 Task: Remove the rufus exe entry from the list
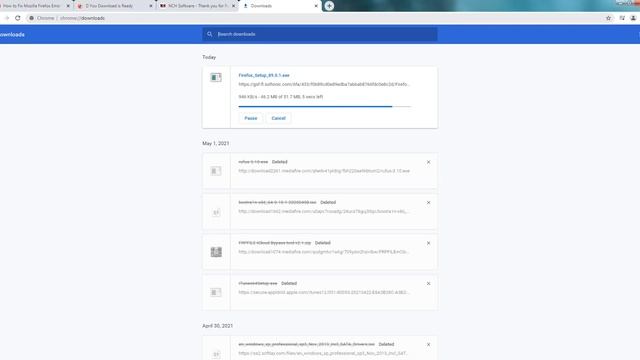click(x=428, y=162)
